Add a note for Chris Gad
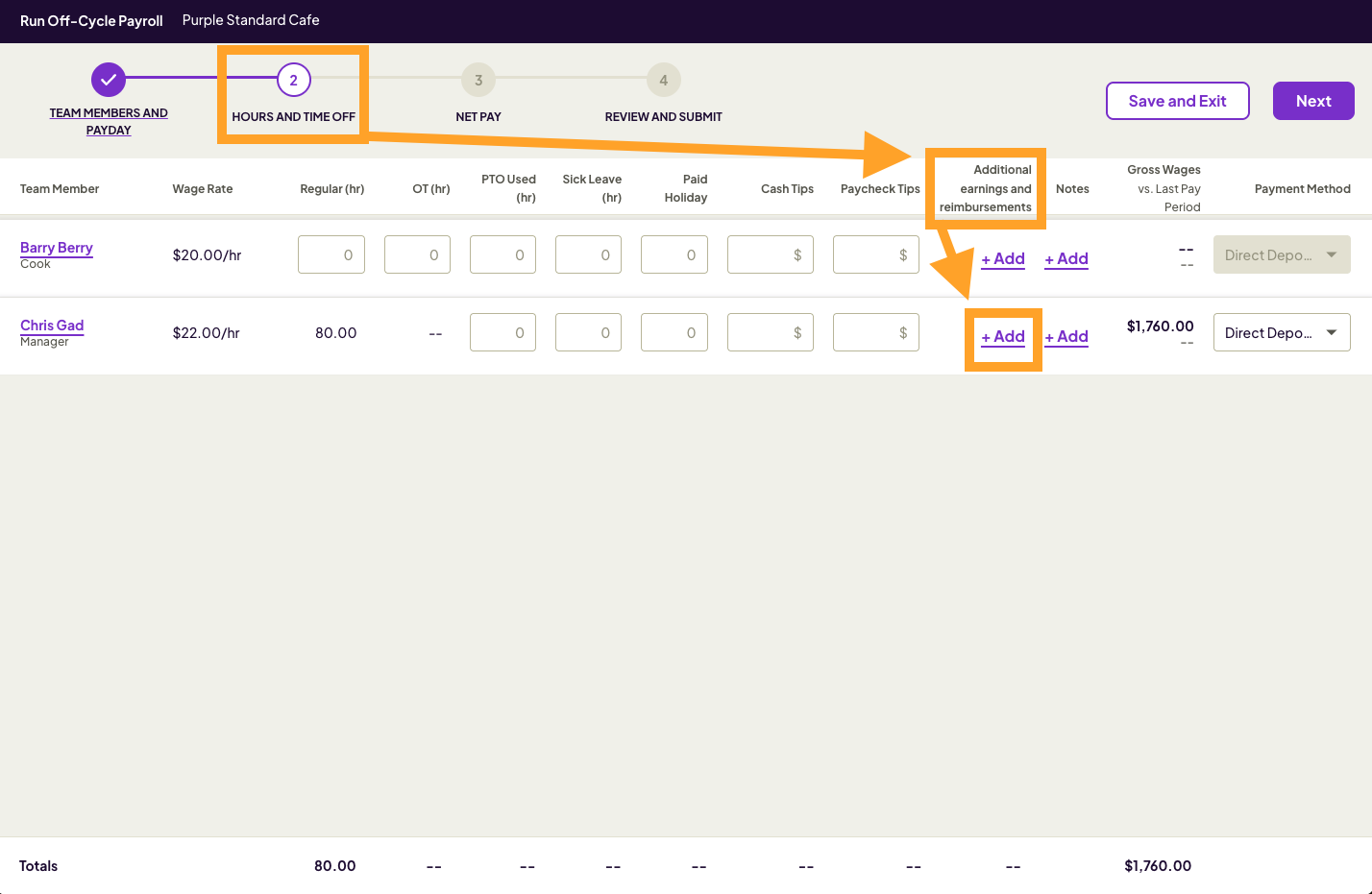This screenshot has height=894, width=1372. point(1066,337)
